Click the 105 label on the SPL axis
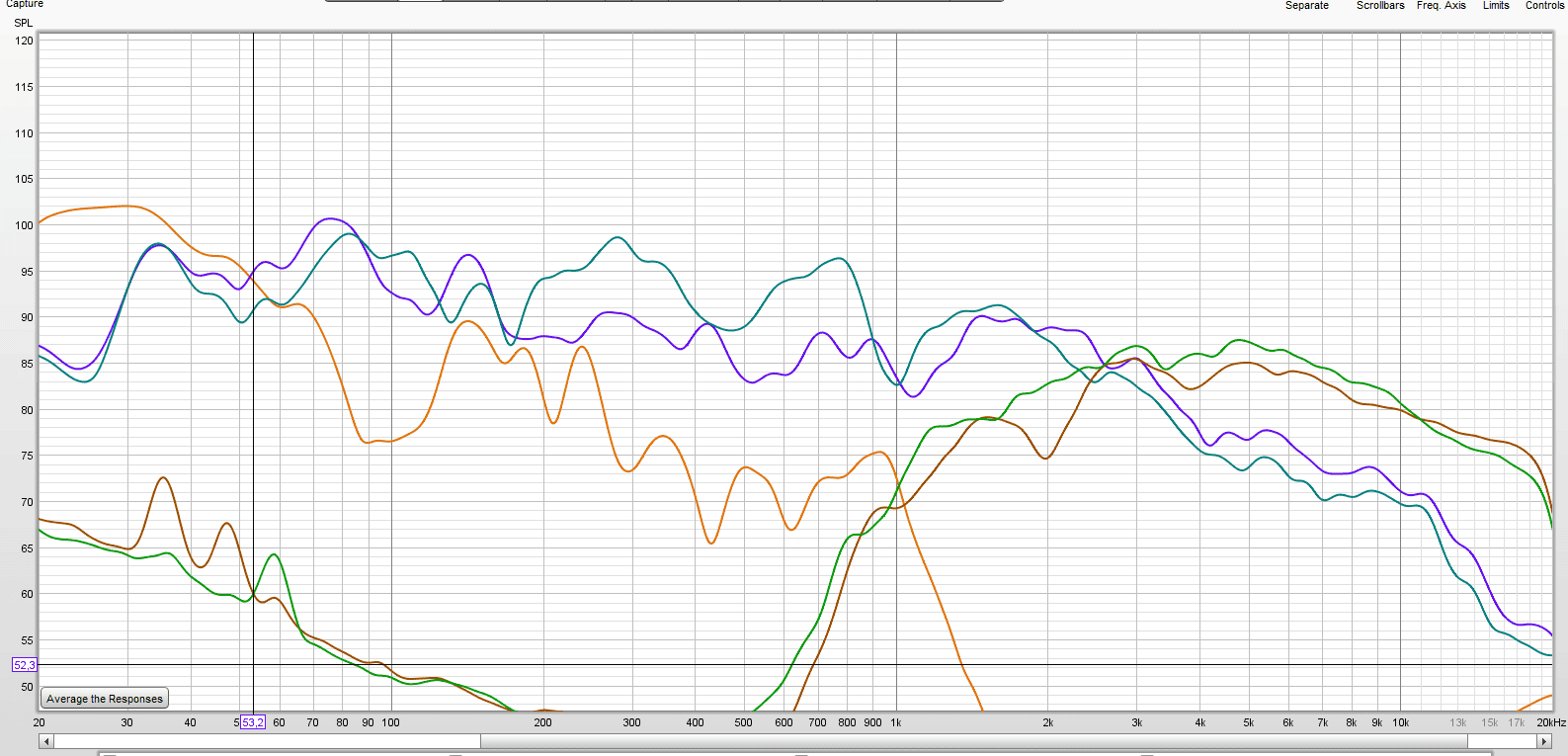The width and height of the screenshot is (1568, 756). tap(24, 179)
